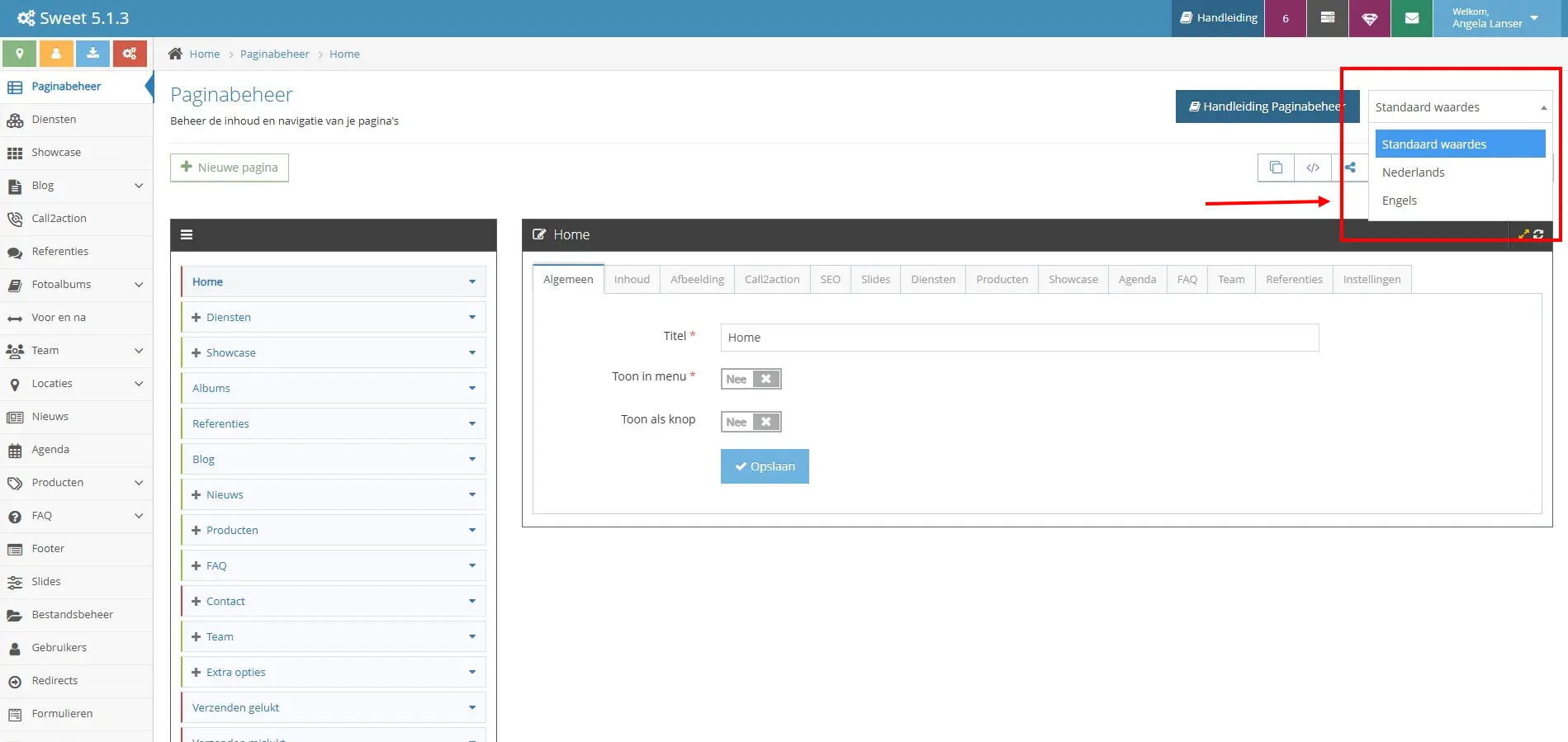The height and width of the screenshot is (742, 1568).
Task: Click the hamburger icon in page list header
Action: (x=187, y=235)
